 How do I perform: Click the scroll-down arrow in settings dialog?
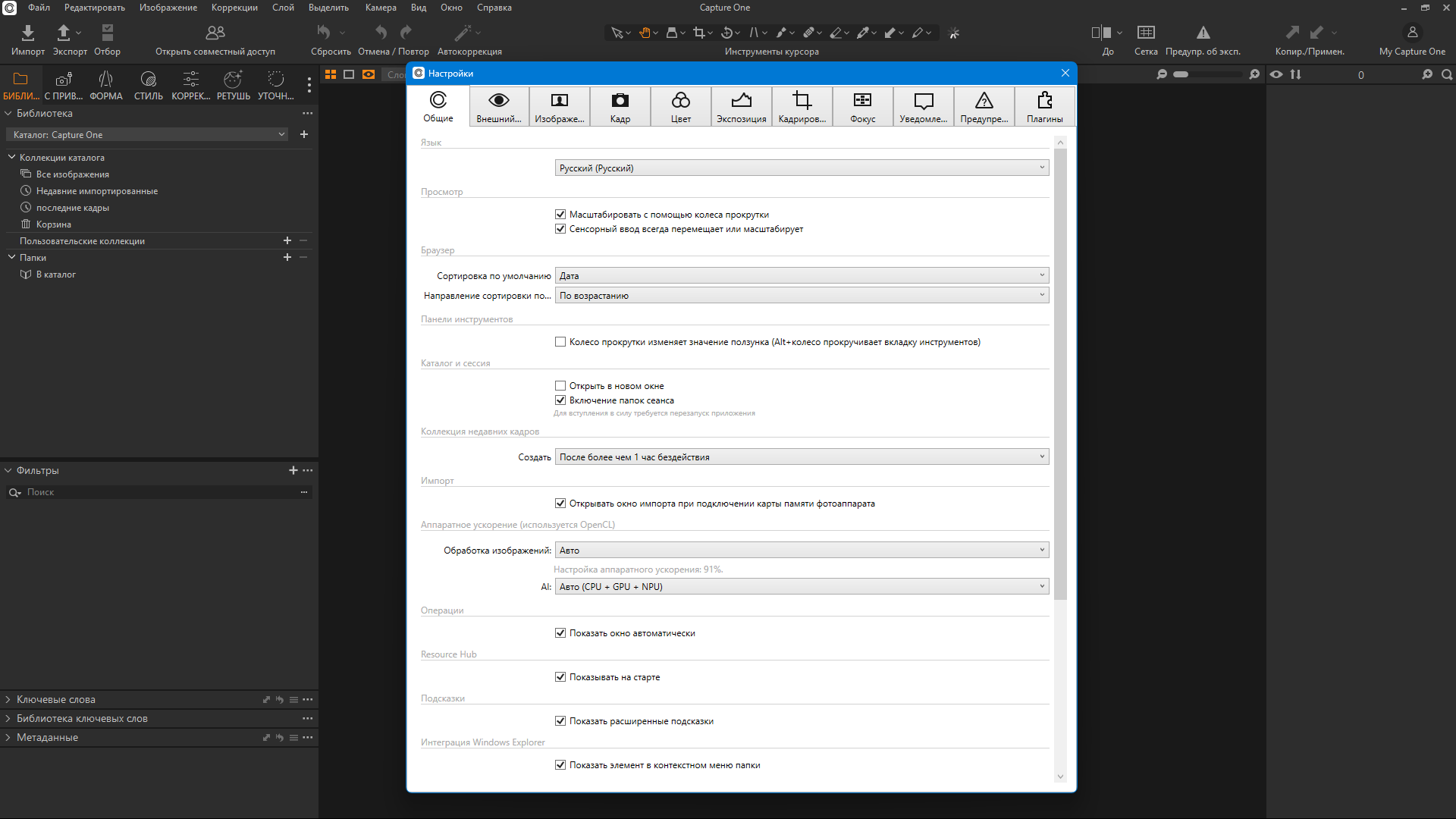[x=1060, y=777]
